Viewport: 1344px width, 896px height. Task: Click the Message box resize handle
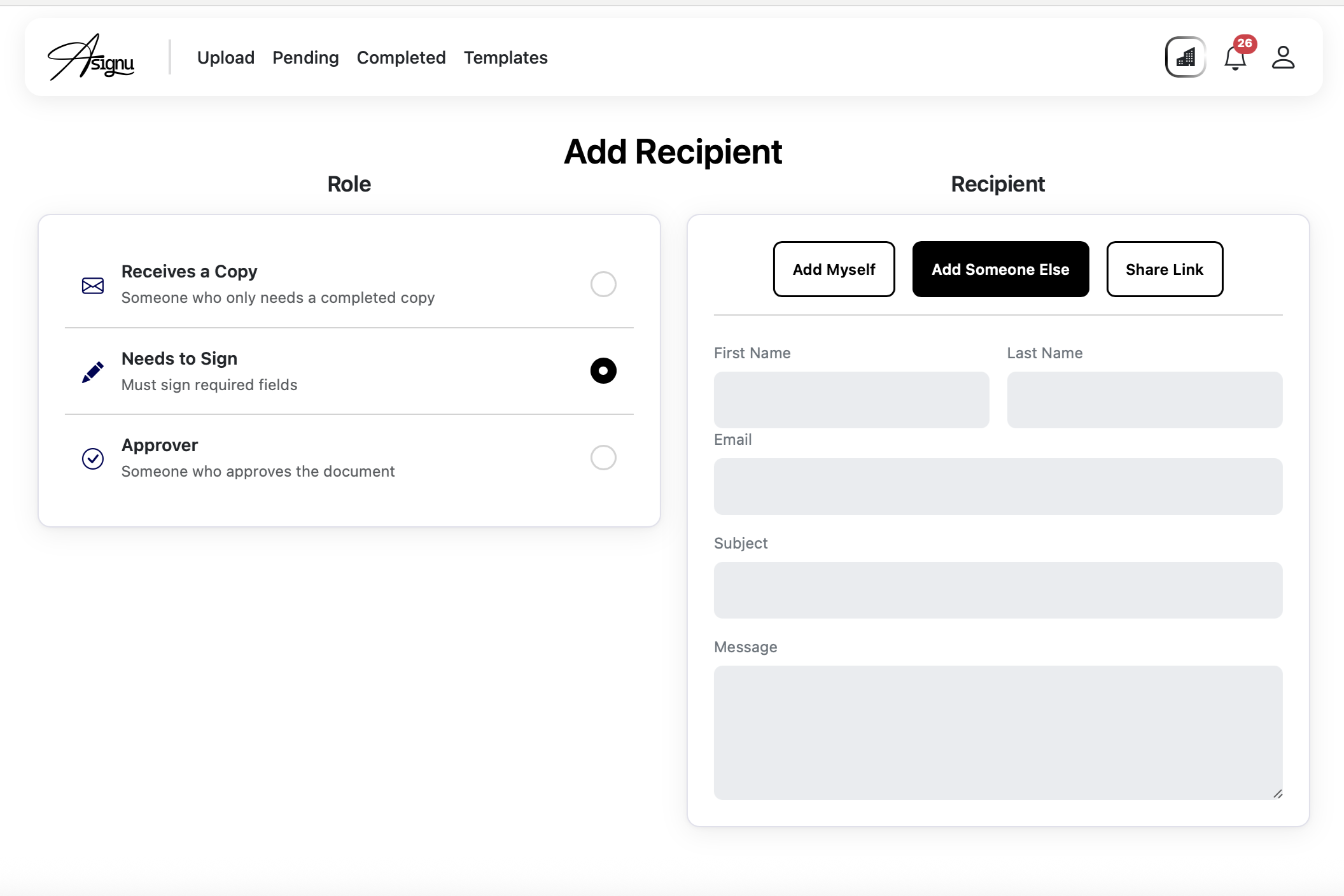click(x=1277, y=794)
